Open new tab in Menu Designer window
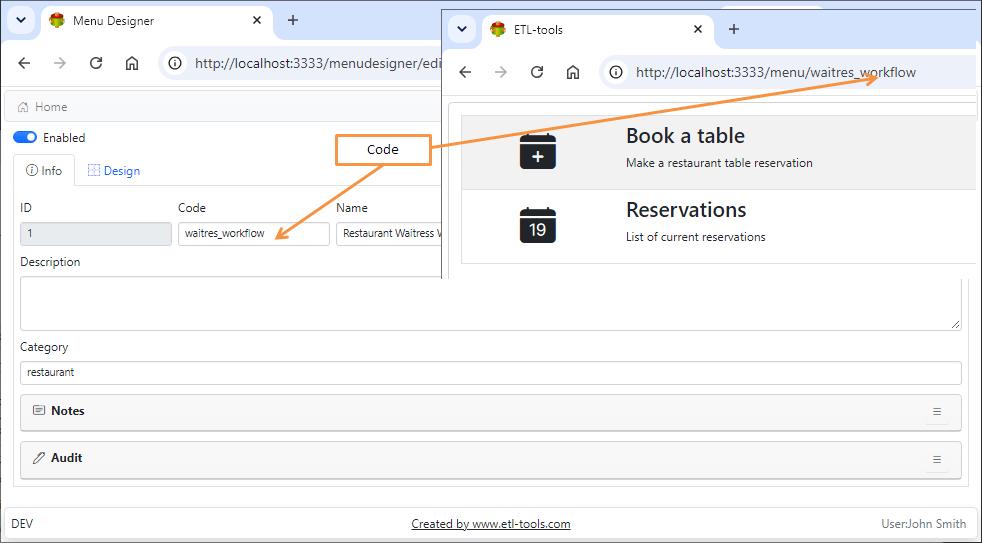This screenshot has width=982, height=543. pyautogui.click(x=292, y=20)
